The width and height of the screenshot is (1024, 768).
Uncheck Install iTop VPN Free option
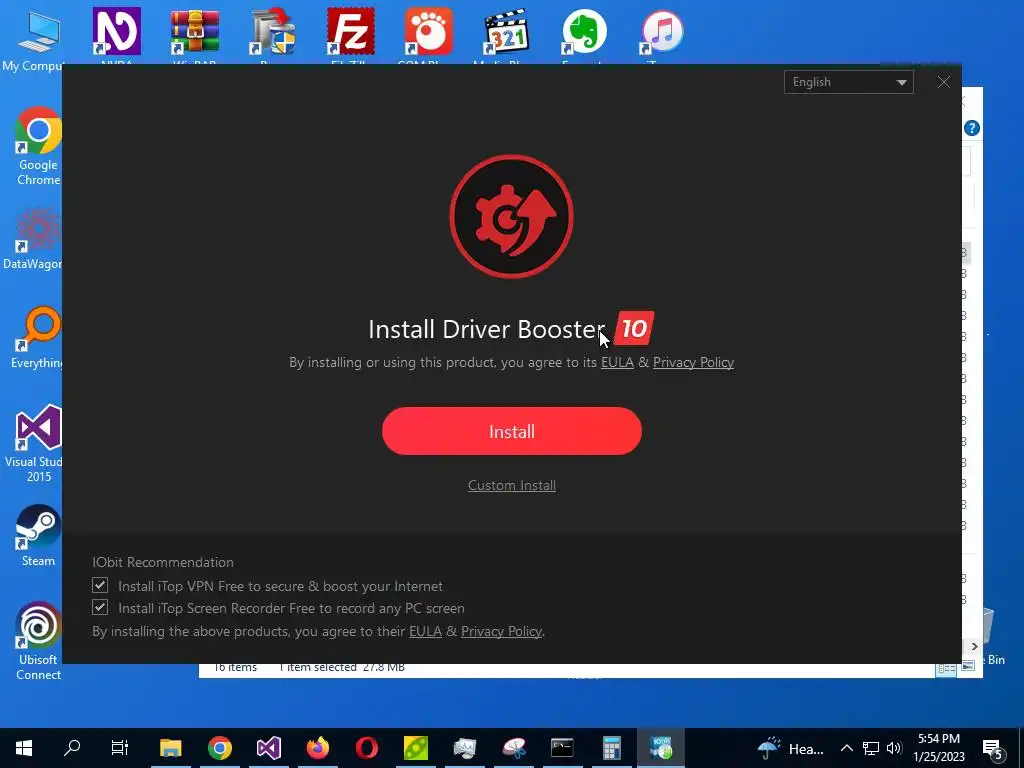coord(100,585)
